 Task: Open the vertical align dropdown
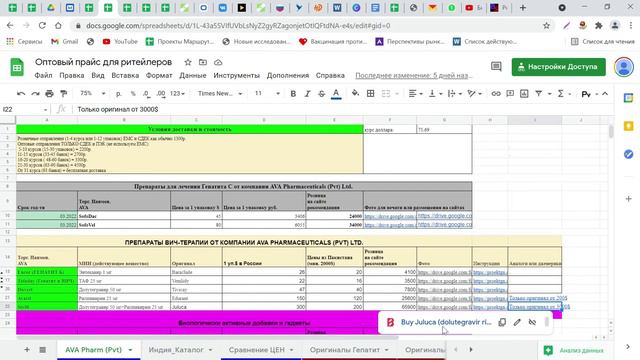435,94
